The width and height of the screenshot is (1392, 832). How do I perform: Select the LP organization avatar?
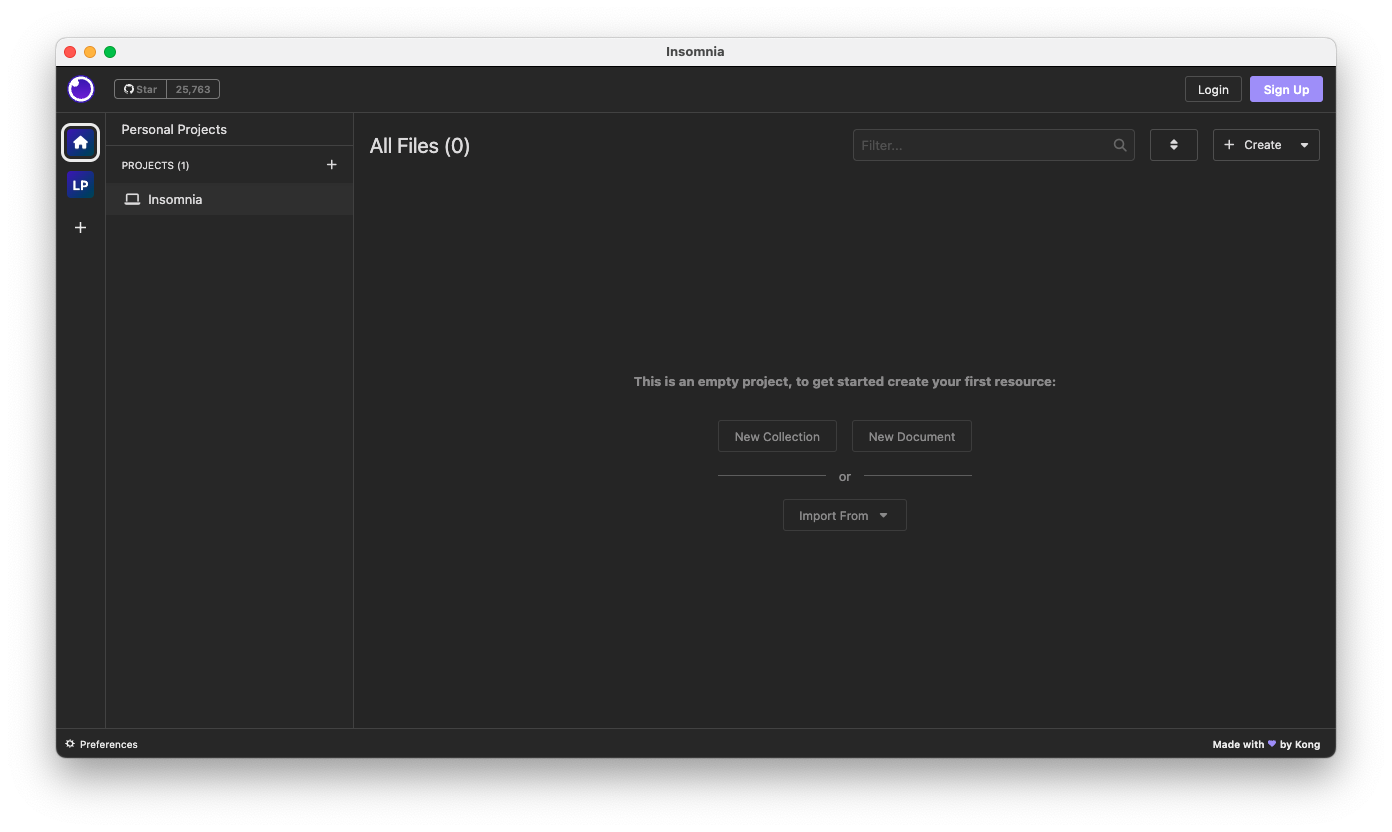(81, 185)
